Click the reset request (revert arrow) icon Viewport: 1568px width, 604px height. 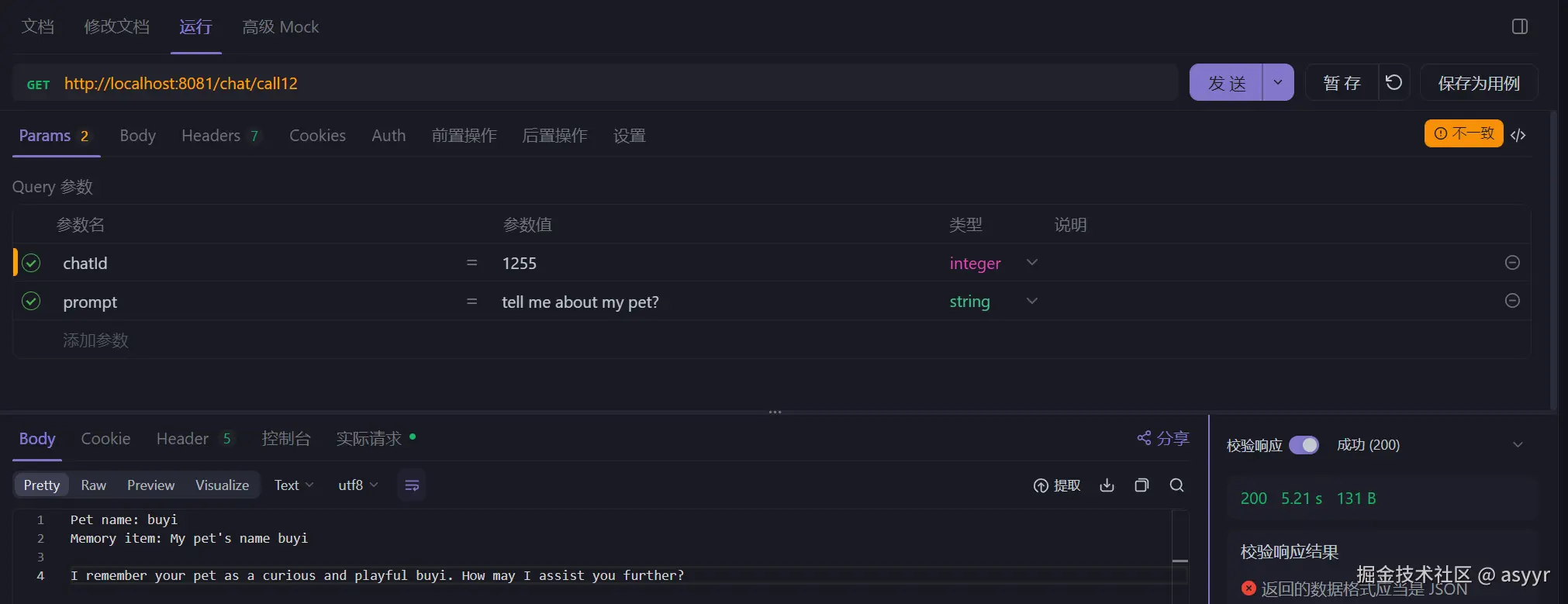point(1394,83)
